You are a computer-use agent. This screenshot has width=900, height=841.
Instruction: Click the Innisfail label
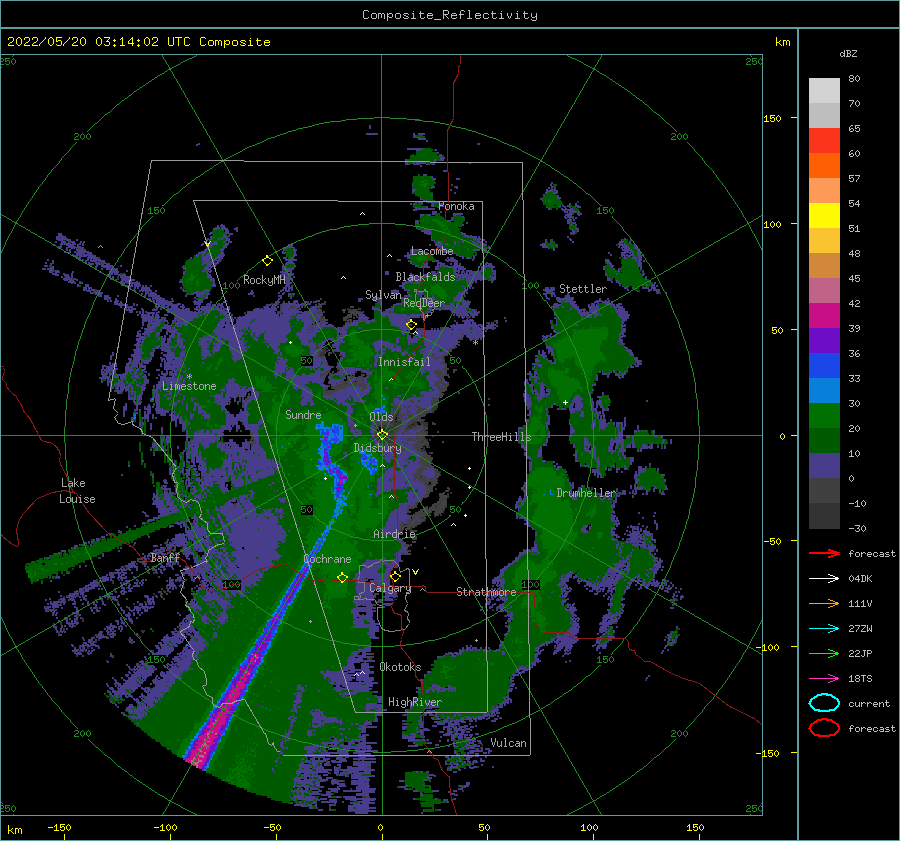pos(404,362)
